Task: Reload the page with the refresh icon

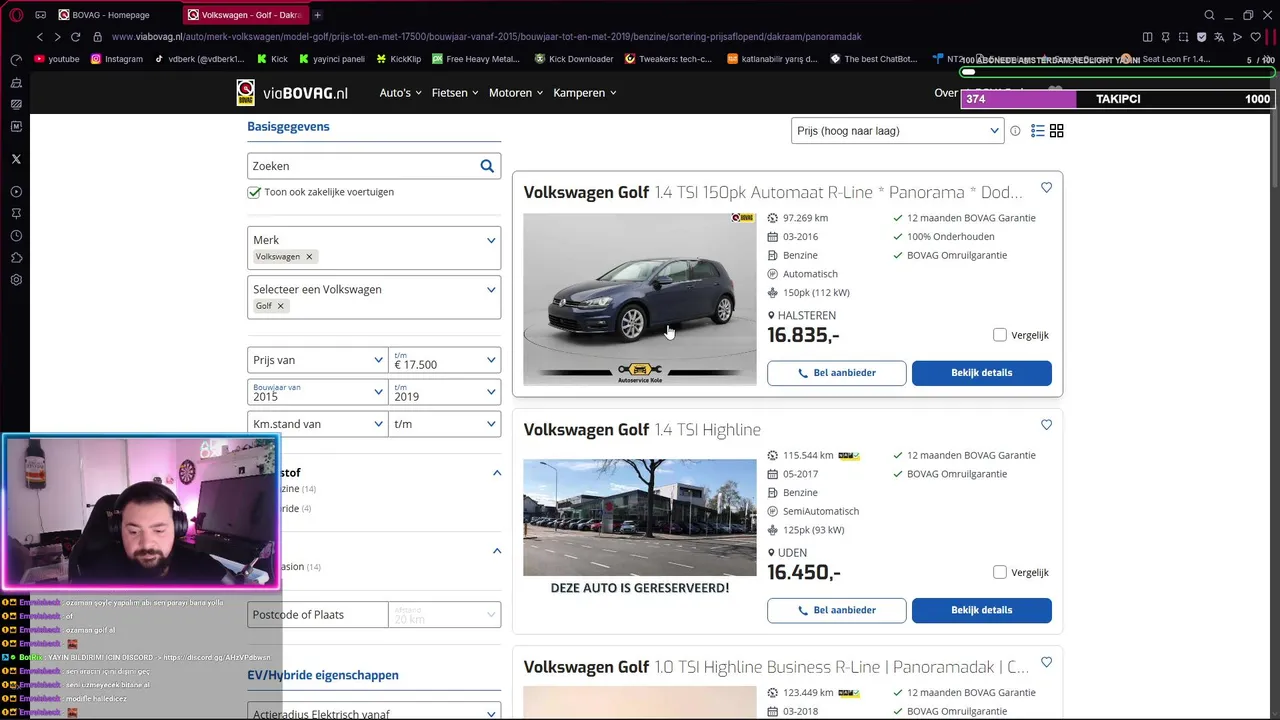Action: pyautogui.click(x=75, y=37)
